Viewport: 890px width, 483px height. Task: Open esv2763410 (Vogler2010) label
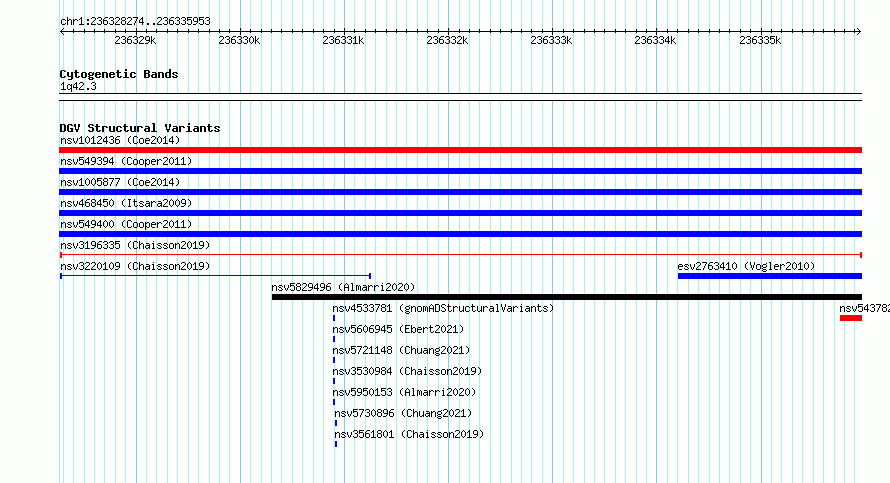pos(746,266)
